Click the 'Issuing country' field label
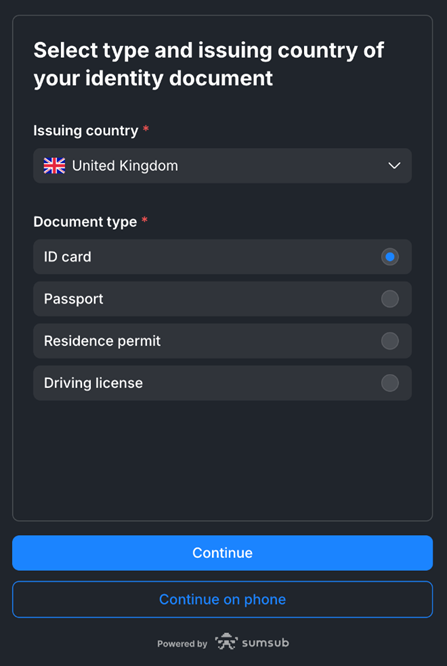The height and width of the screenshot is (666, 447). point(86,131)
